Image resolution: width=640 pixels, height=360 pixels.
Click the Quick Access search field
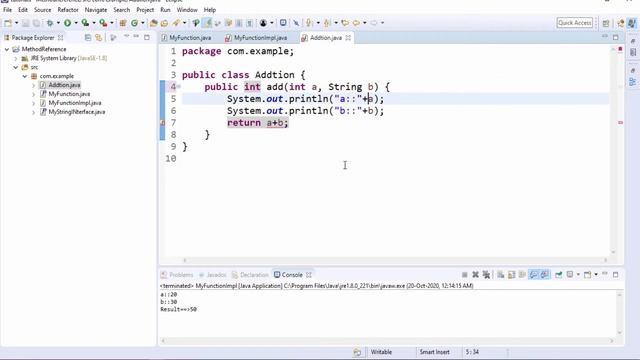click(x=575, y=23)
